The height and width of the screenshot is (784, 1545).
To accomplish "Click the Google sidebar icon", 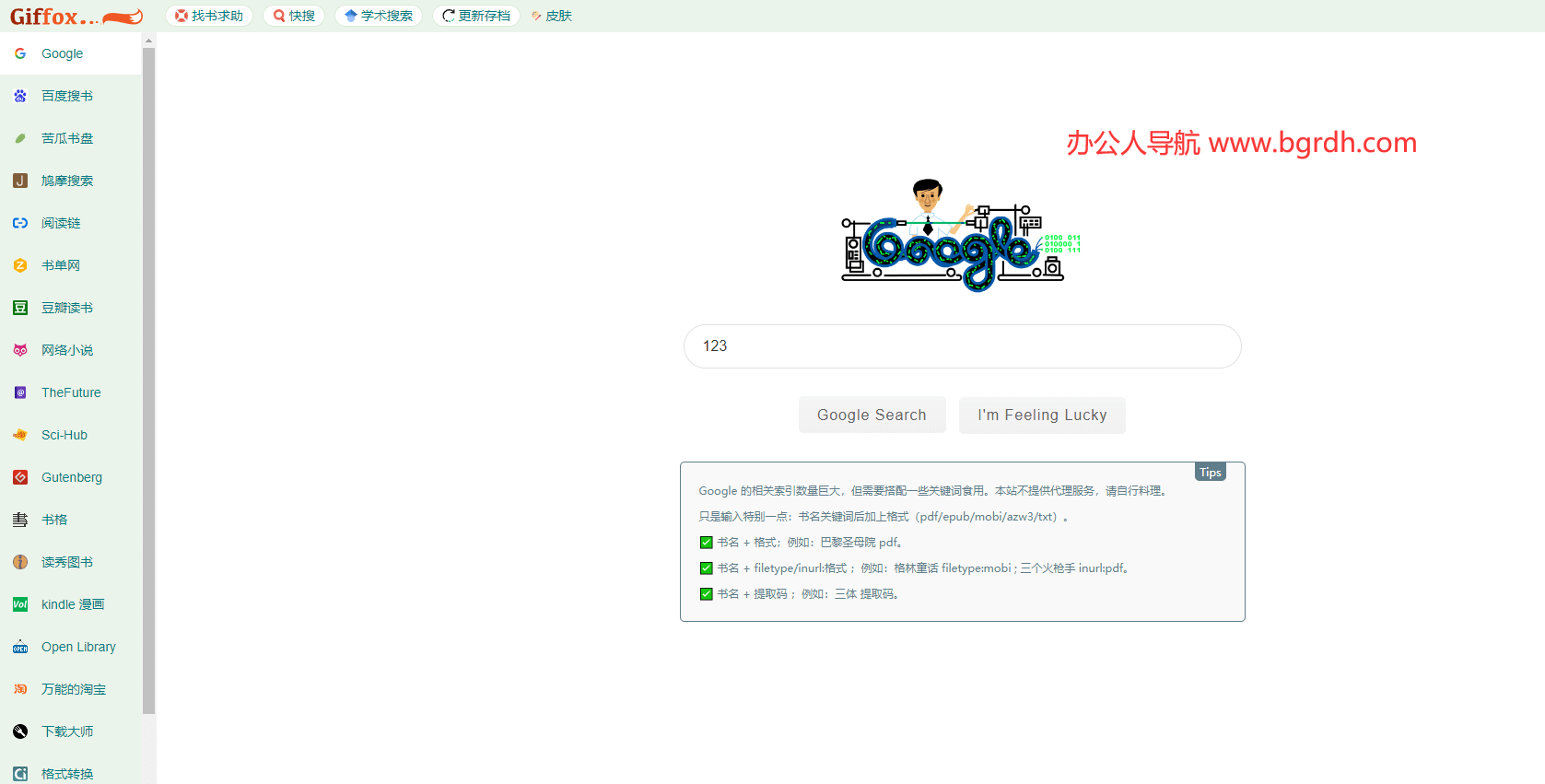I will point(20,53).
